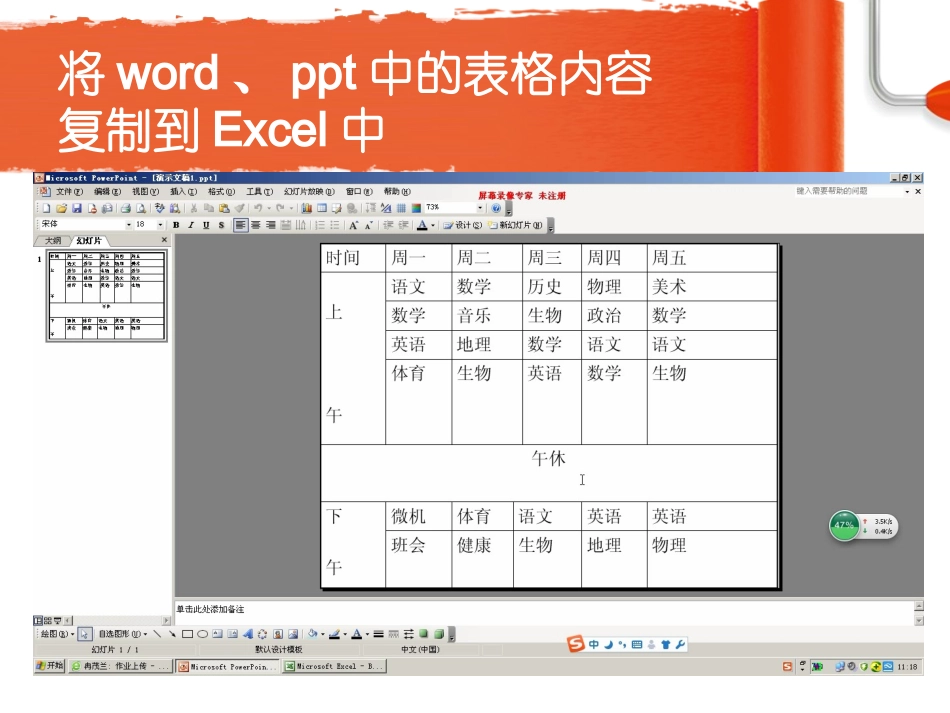Toggle Align Right button
The image size is (950, 713).
pyautogui.click(x=270, y=225)
